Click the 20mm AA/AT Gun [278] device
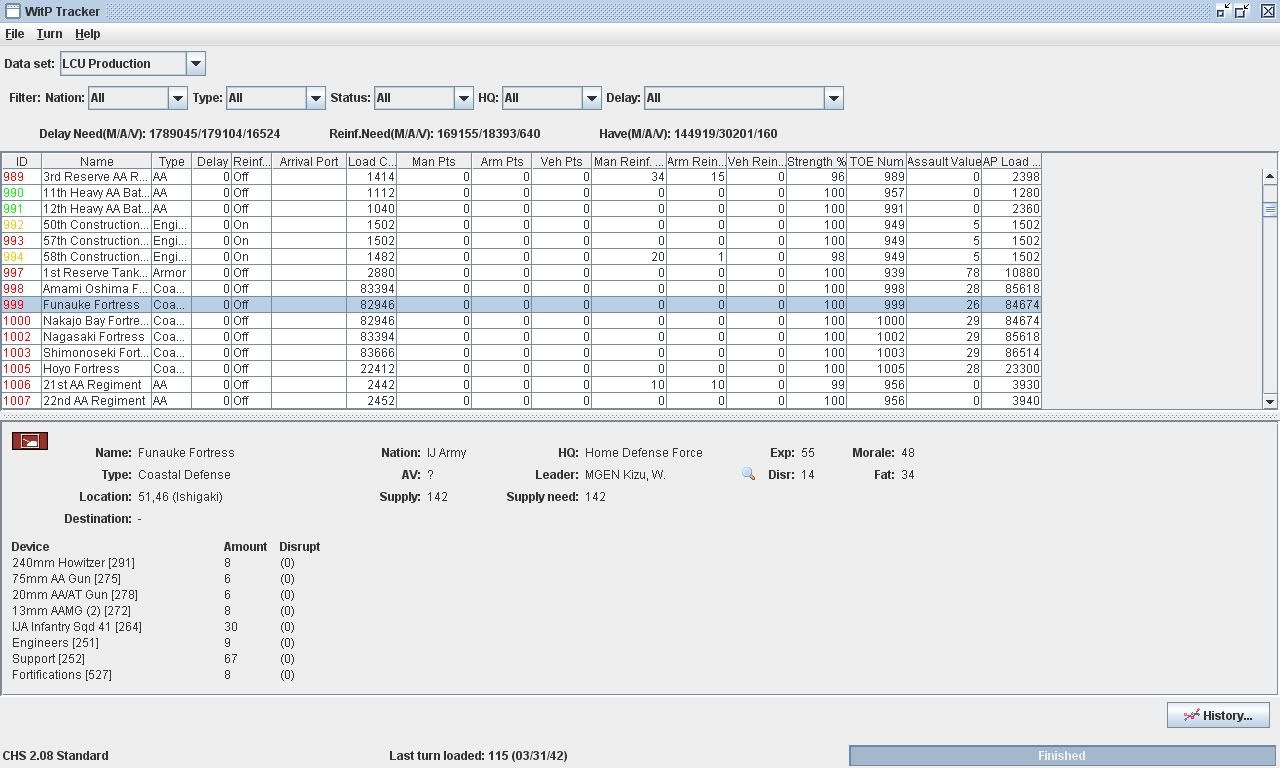 coord(75,595)
